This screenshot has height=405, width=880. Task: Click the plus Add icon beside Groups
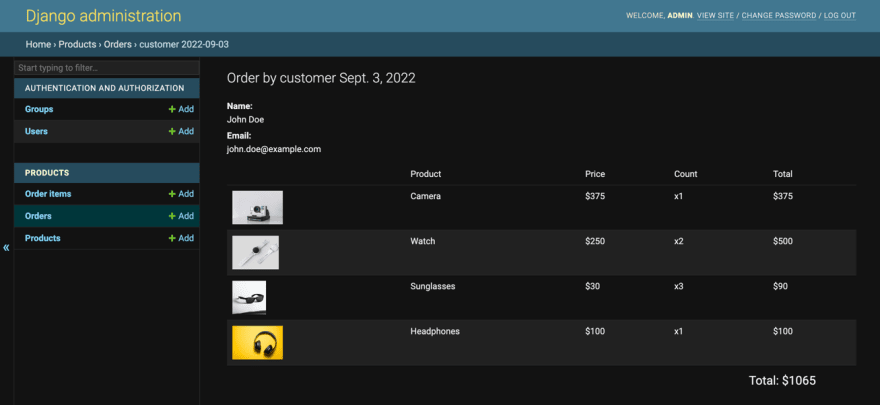172,109
